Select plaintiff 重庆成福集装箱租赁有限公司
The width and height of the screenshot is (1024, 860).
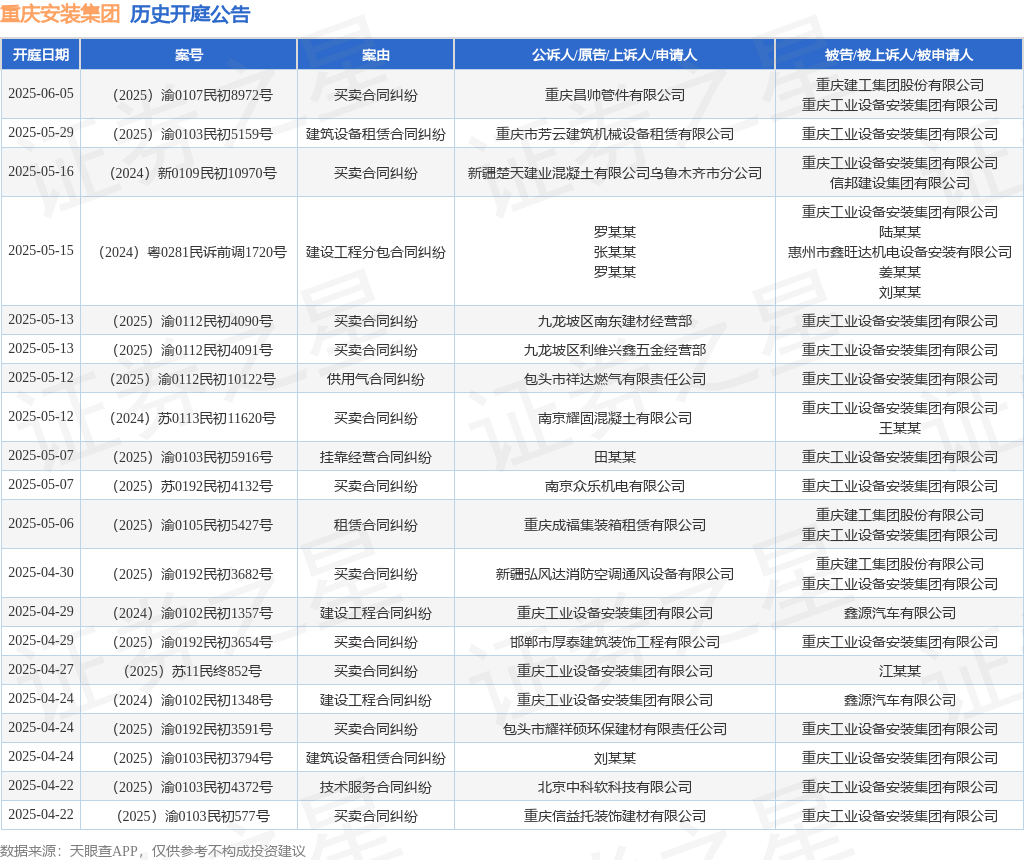pos(615,526)
